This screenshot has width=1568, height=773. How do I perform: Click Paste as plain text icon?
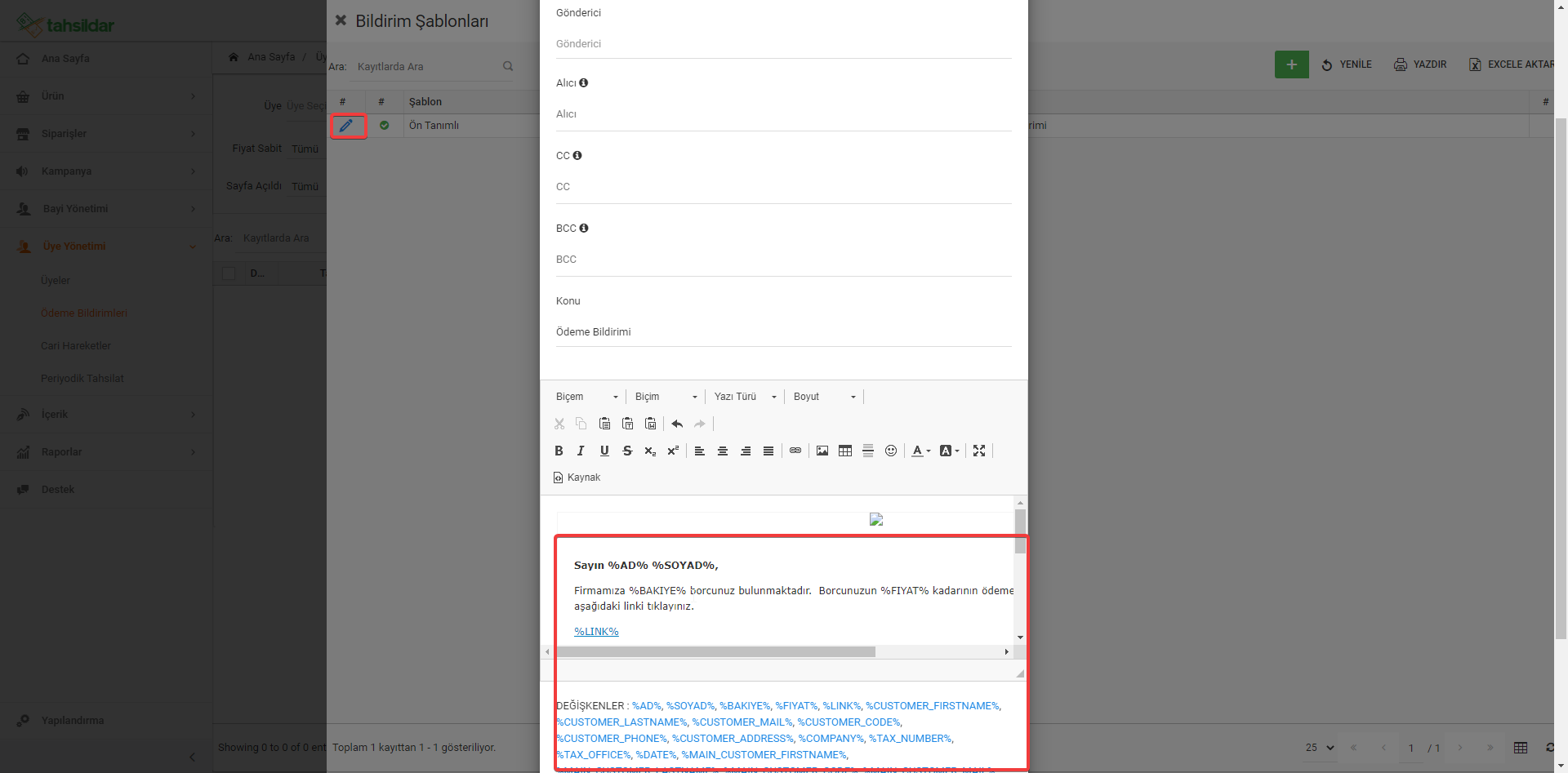[627, 424]
